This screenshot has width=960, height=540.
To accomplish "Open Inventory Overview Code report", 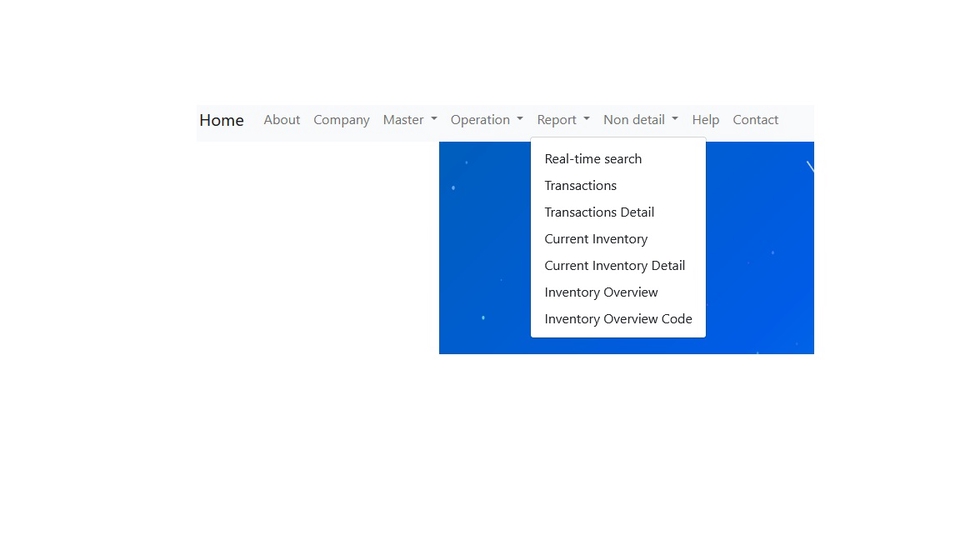I will point(618,319).
